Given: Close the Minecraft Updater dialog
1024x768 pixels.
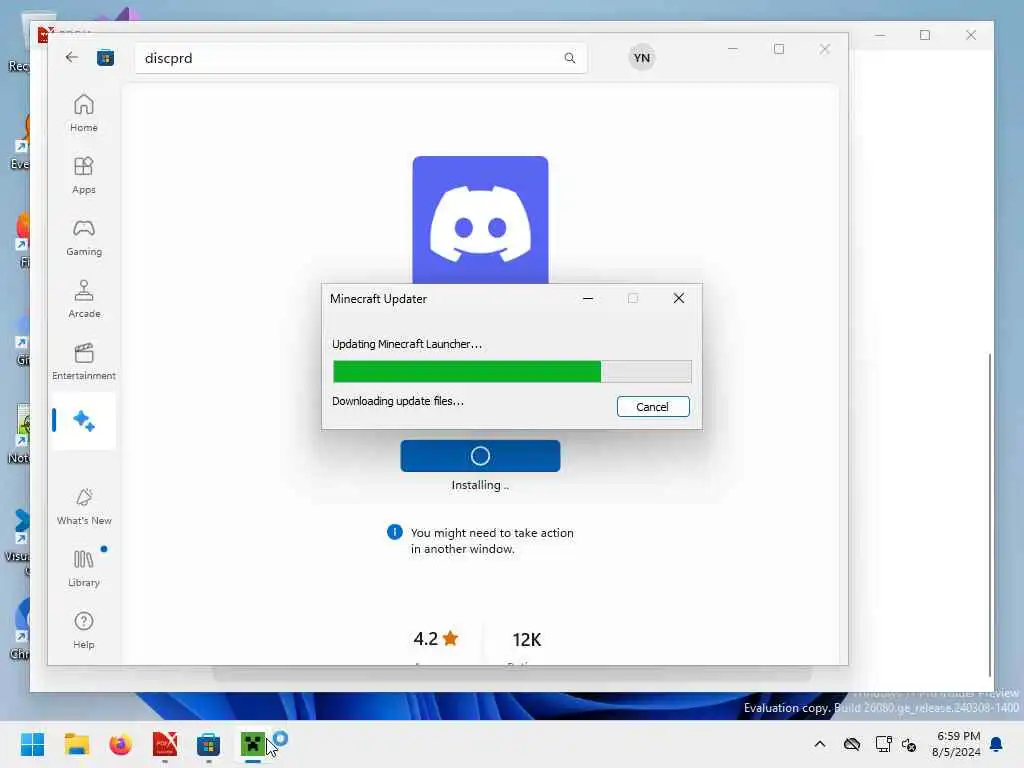Looking at the screenshot, I should (679, 298).
